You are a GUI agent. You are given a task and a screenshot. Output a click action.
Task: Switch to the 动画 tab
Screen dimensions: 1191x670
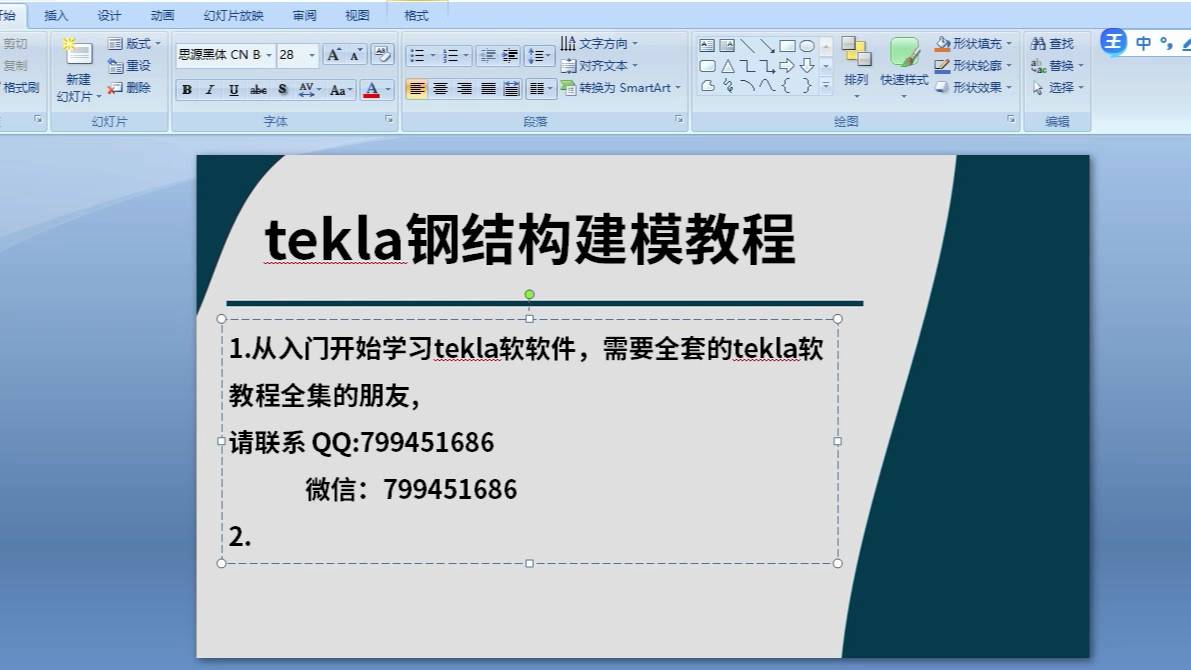coord(163,15)
